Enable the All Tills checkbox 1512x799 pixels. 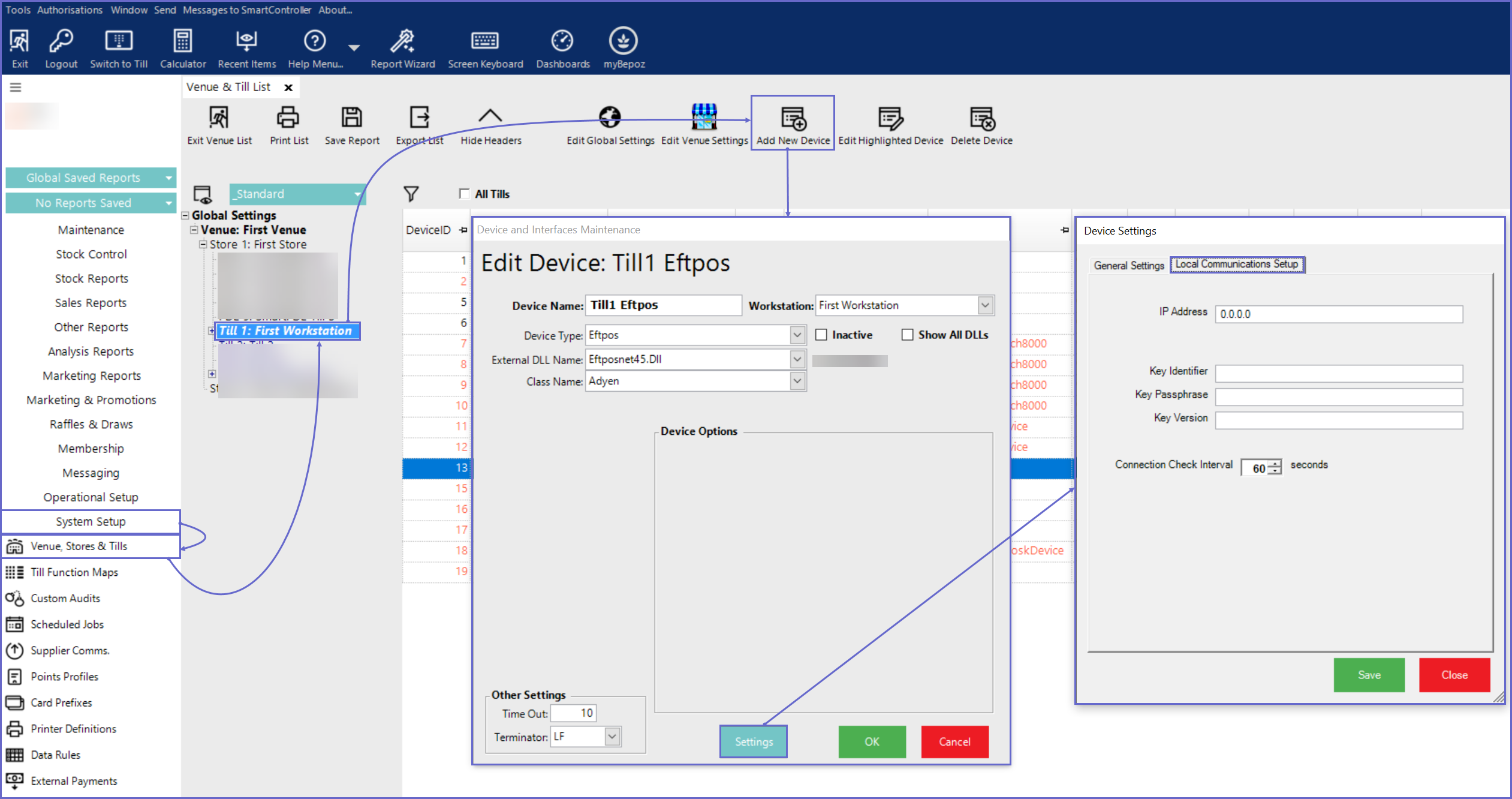click(x=464, y=194)
